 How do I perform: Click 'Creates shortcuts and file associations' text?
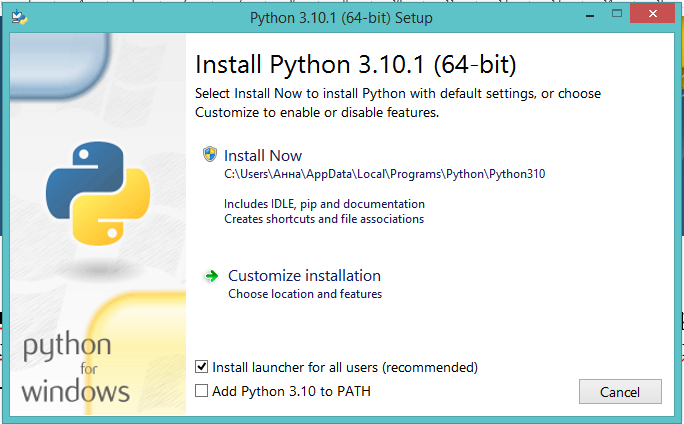(x=324, y=218)
